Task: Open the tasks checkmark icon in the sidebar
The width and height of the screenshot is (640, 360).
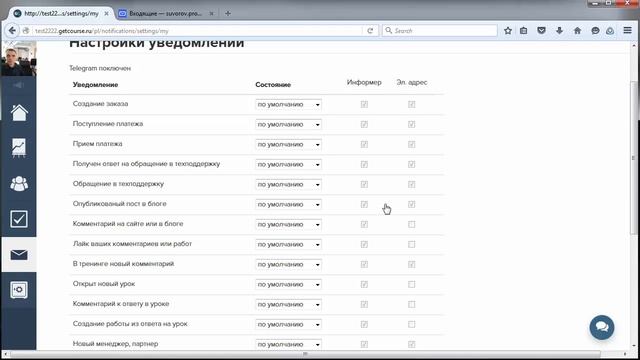Action: [x=19, y=219]
